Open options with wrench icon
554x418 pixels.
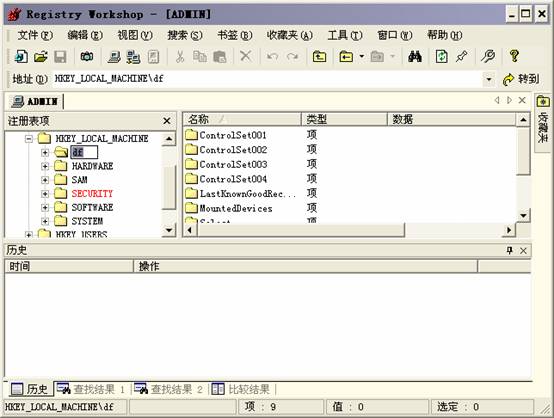pyautogui.click(x=488, y=57)
